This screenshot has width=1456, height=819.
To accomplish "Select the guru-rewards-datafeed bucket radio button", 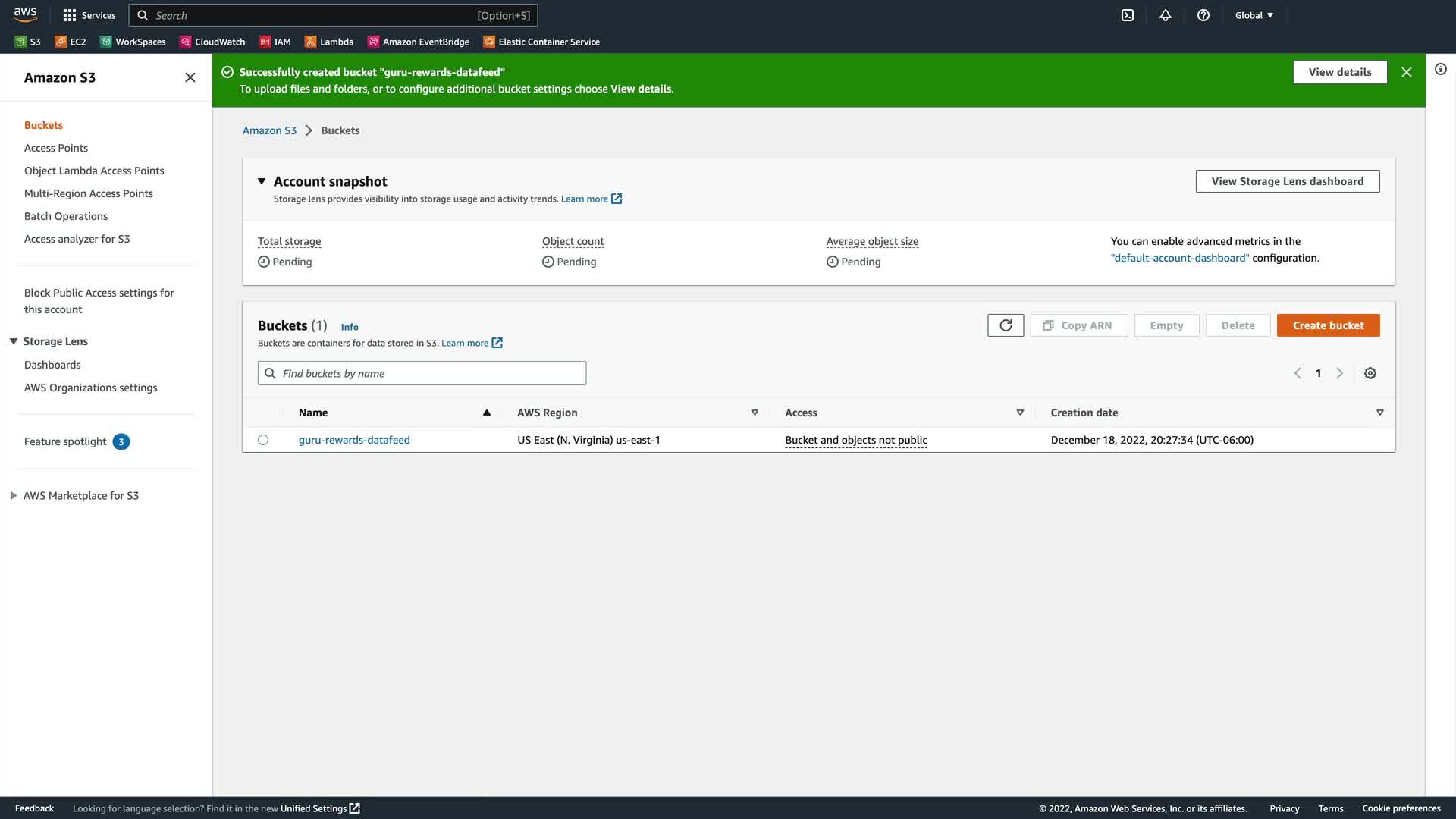I will pyautogui.click(x=263, y=440).
